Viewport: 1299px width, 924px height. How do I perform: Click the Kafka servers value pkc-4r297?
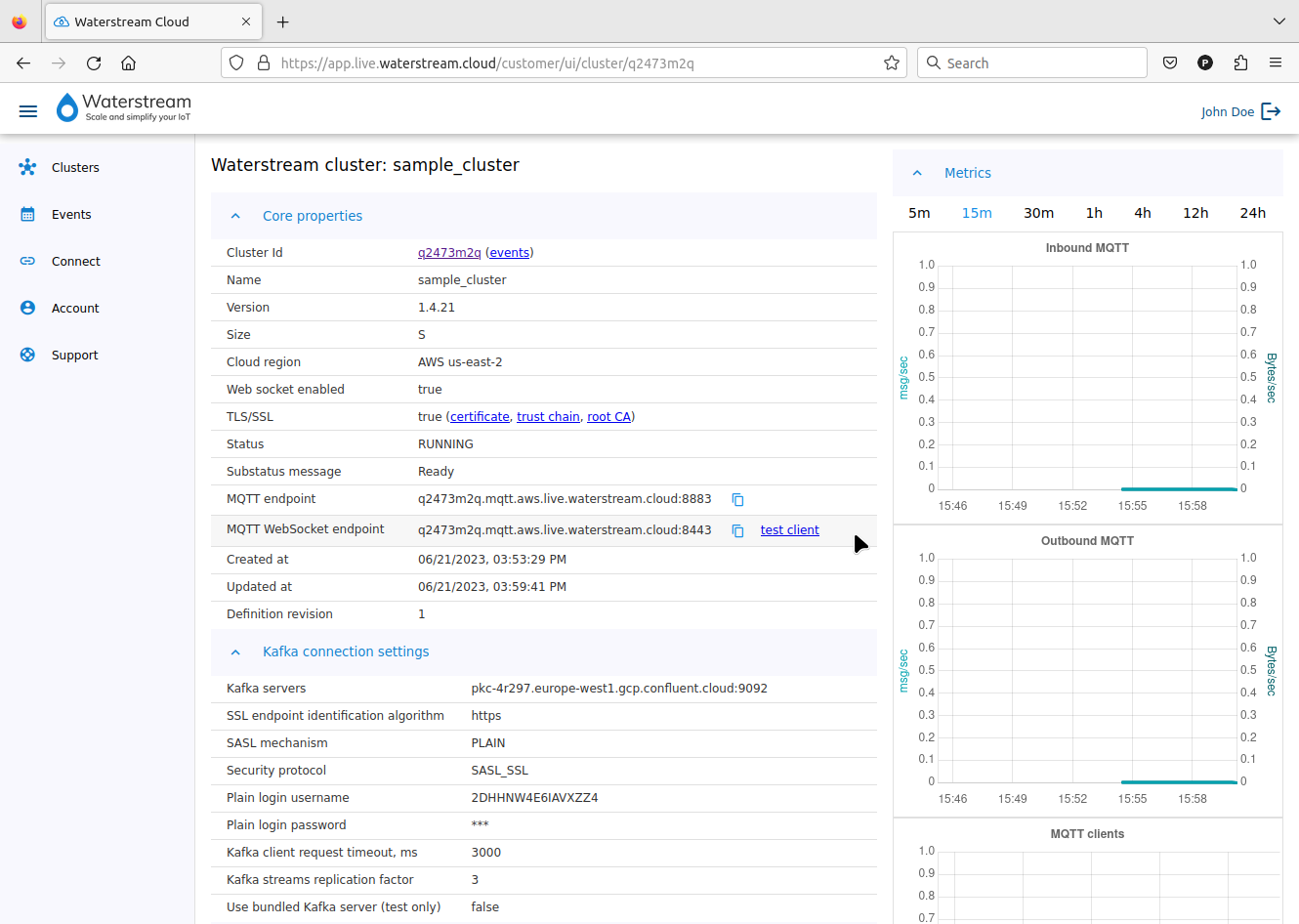tap(619, 688)
